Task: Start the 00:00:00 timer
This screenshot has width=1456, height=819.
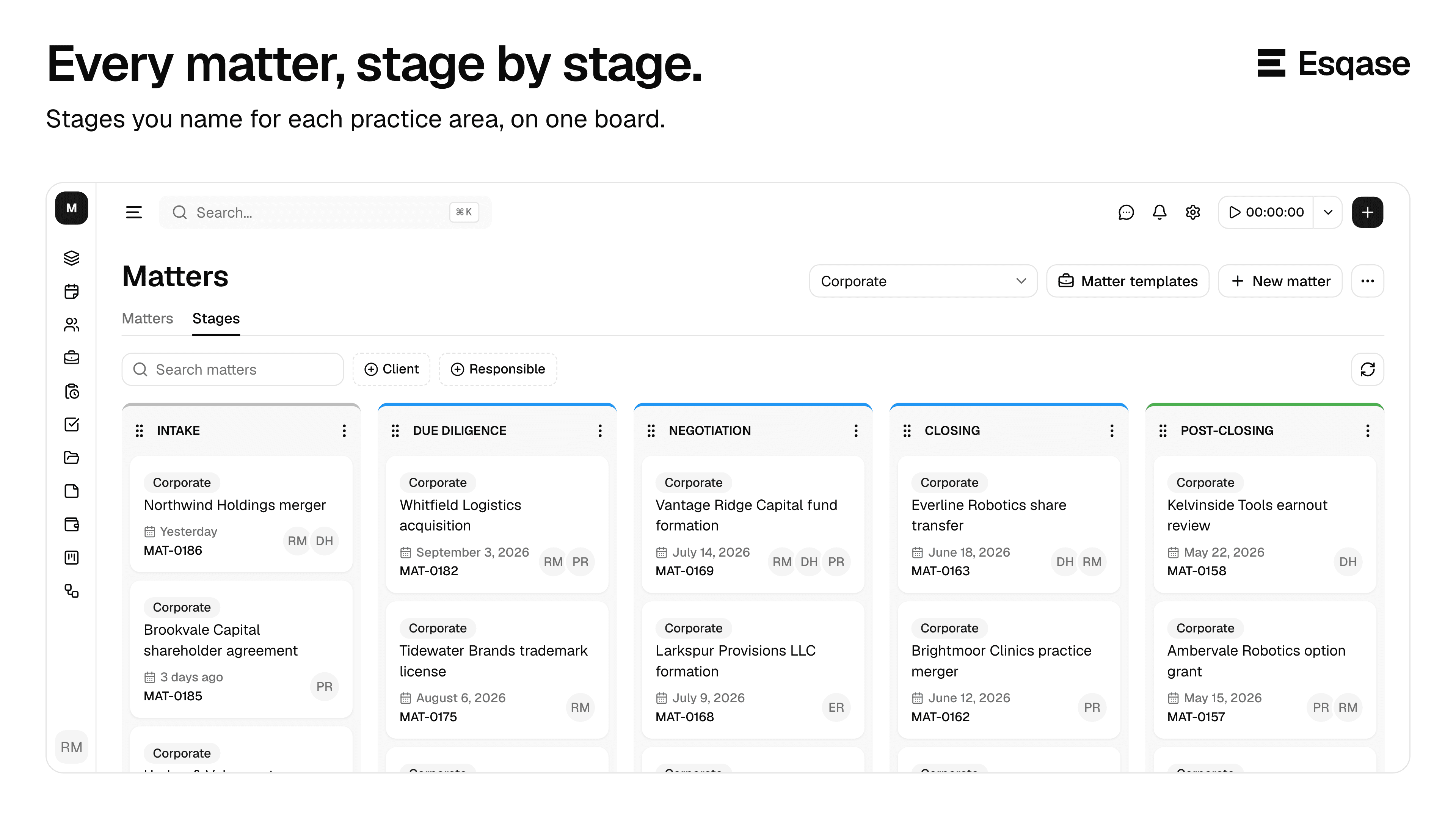Action: (x=1266, y=212)
